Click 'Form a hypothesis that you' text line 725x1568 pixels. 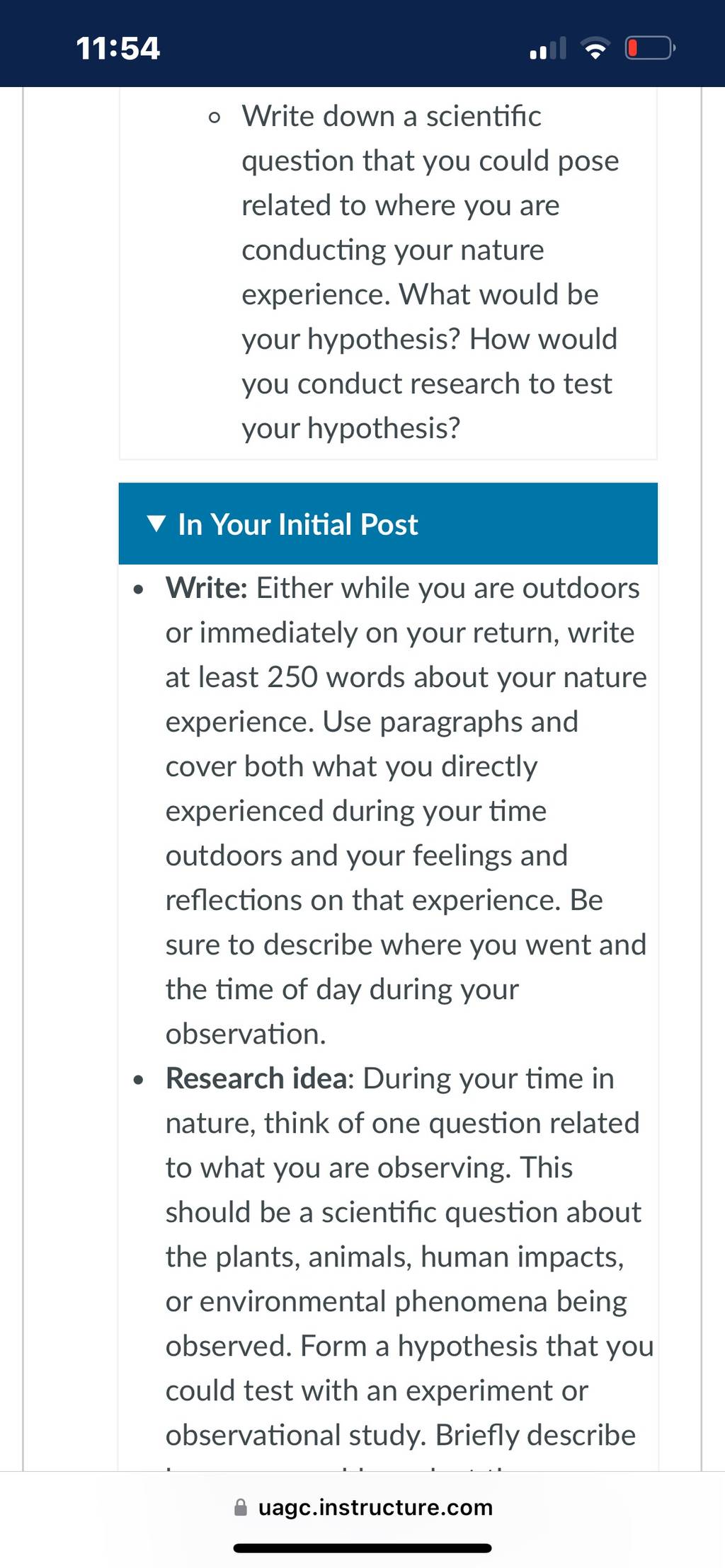pyautogui.click(x=477, y=1346)
